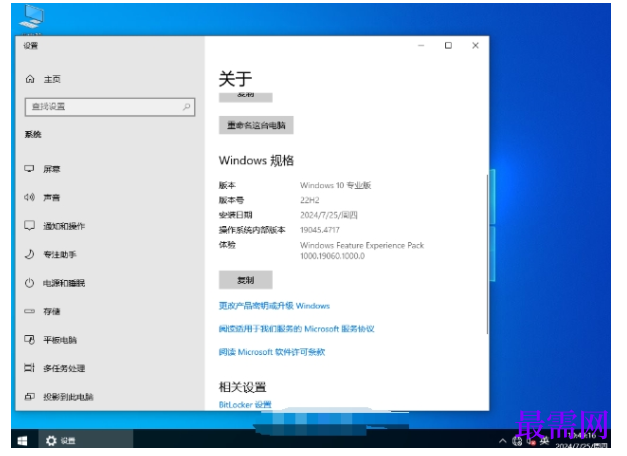The image size is (627, 456).
Task: Open This PC desktop icon
Action: click(x=32, y=18)
